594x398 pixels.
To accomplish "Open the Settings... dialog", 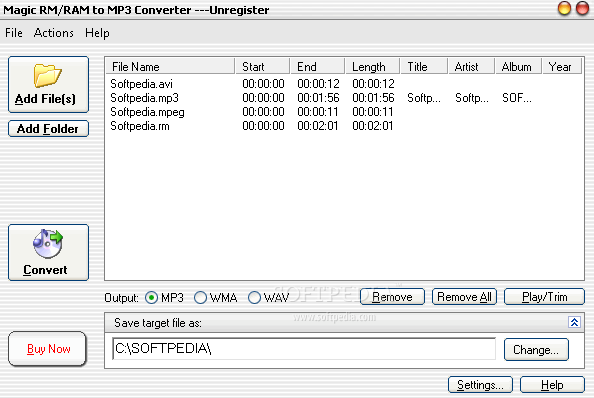I will [480, 385].
